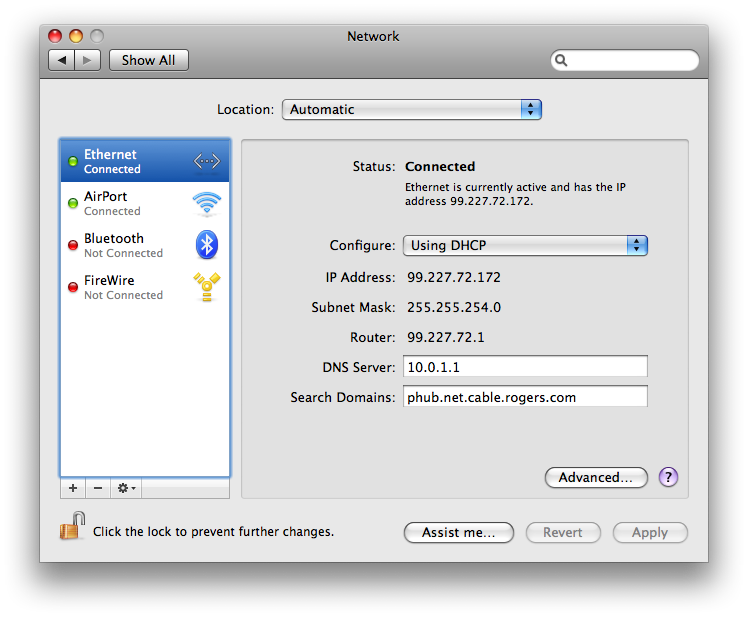Viewport: 748px width, 617px height.
Task: Click the Ethernet arrows icon in sidebar
Action: (x=207, y=161)
